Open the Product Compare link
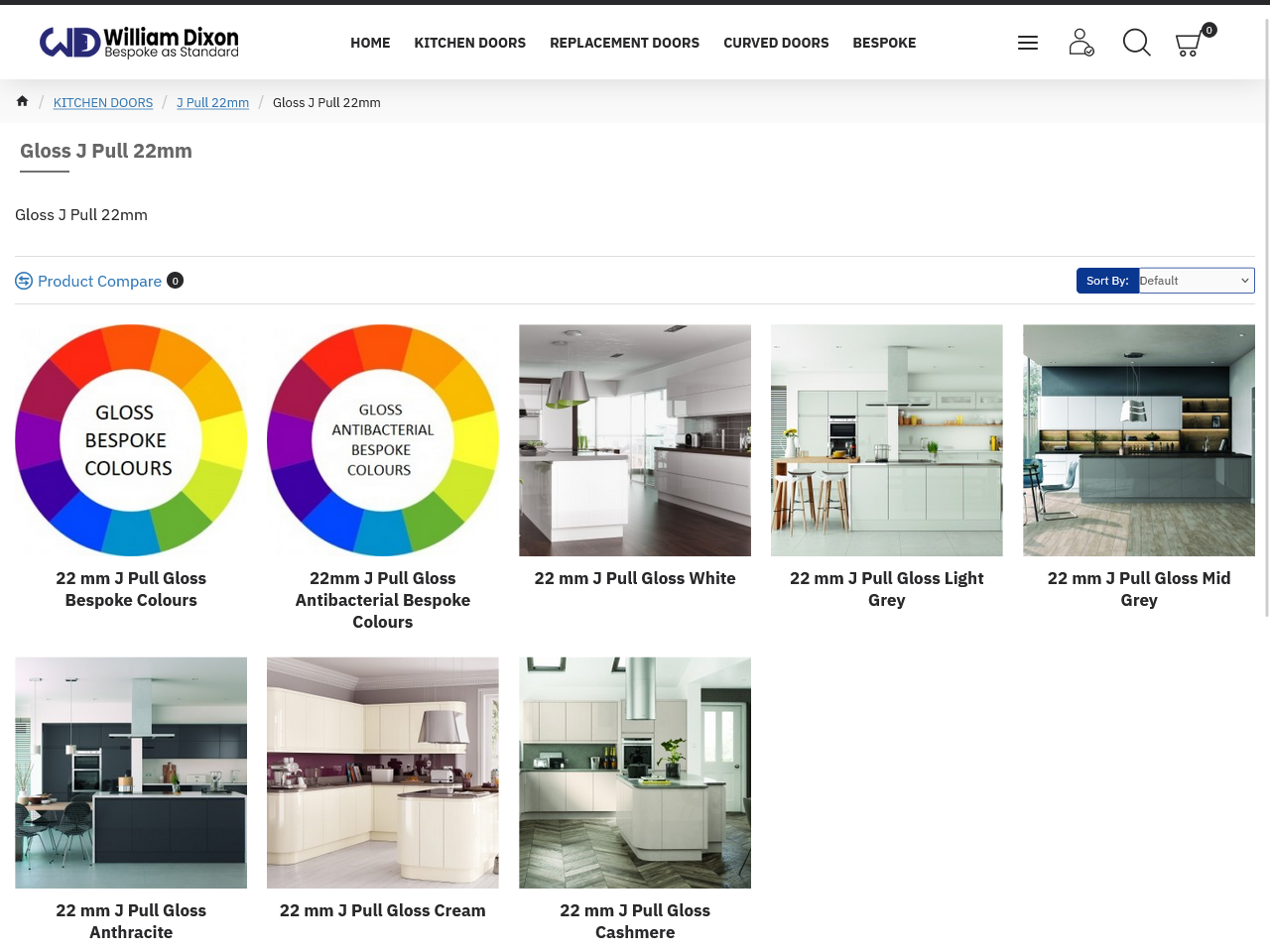Viewport: 1270px width, 952px height. coord(99,282)
